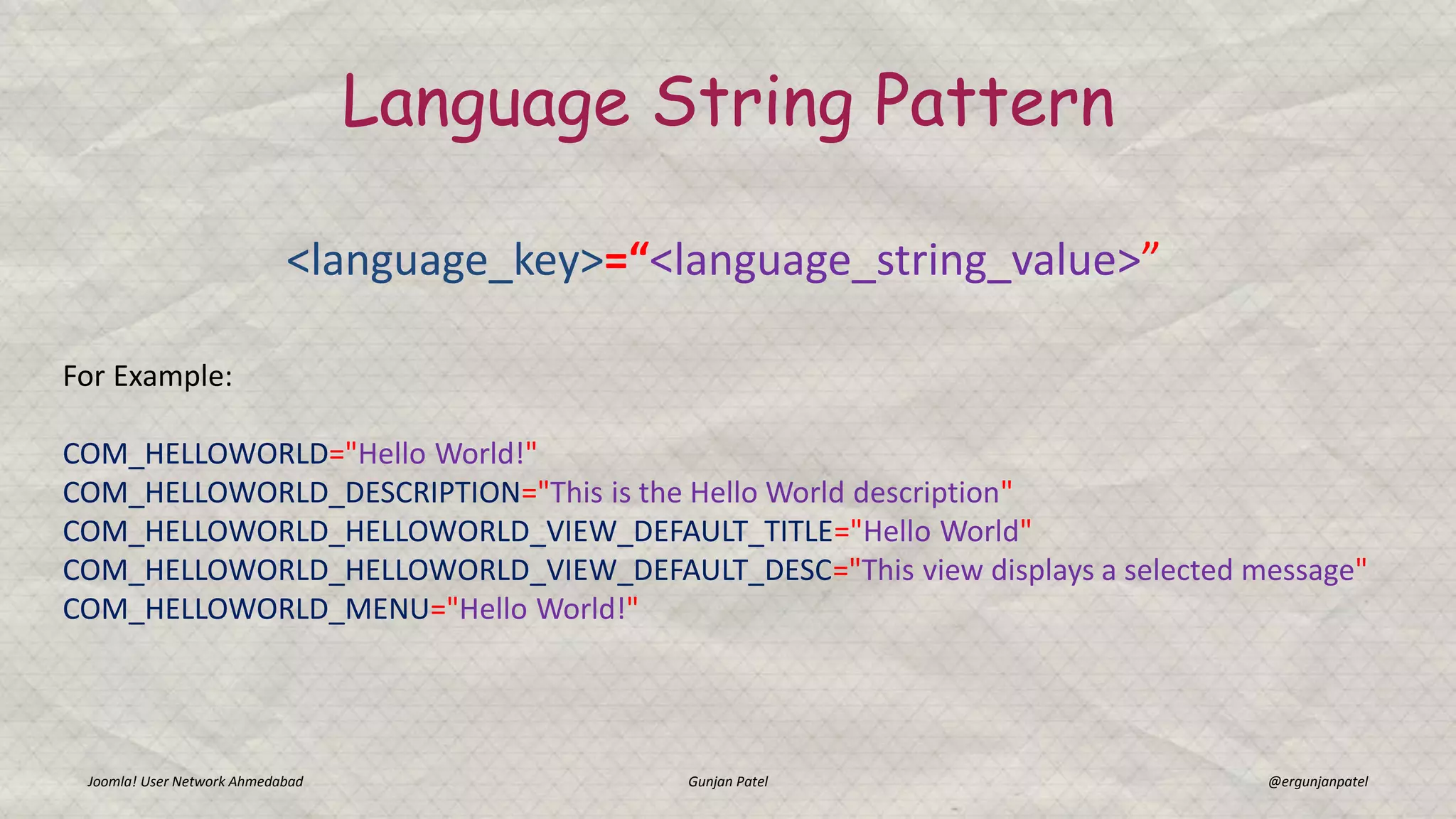Click the "Hello World!" value on first example line
This screenshot has height=819, width=1456.
pyautogui.click(x=441, y=454)
